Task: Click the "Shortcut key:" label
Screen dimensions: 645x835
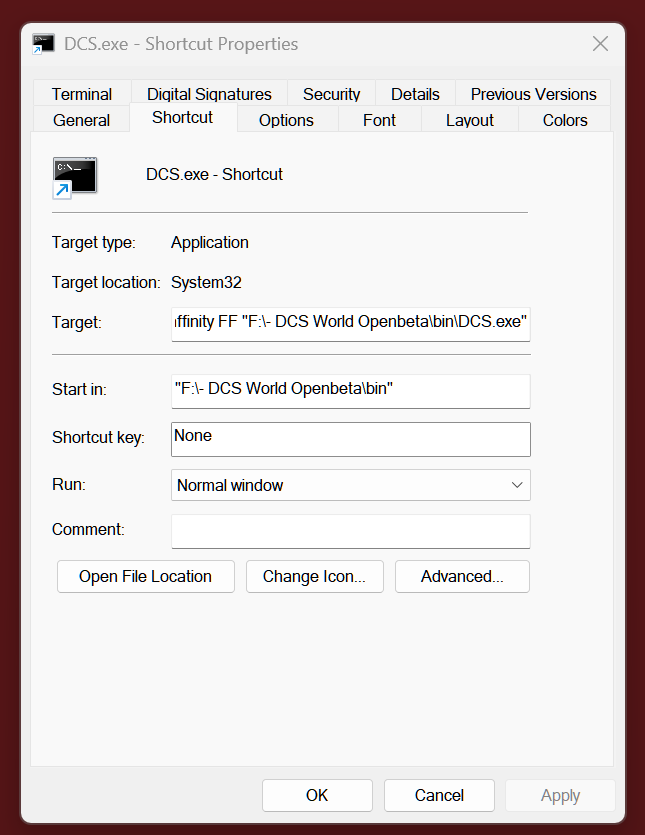Action: 98,437
